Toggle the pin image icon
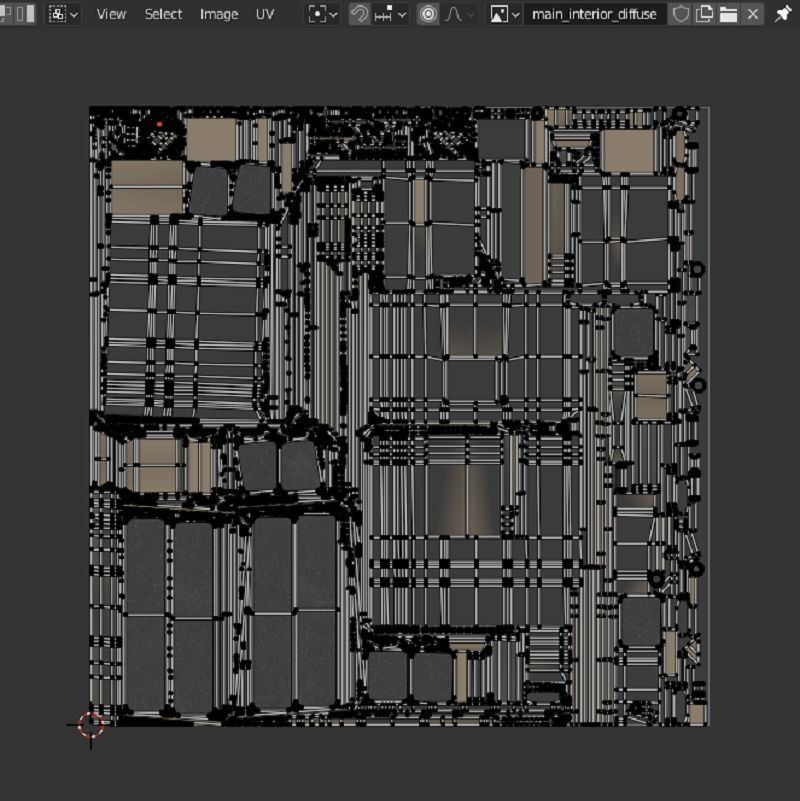800x801 pixels. [x=783, y=14]
